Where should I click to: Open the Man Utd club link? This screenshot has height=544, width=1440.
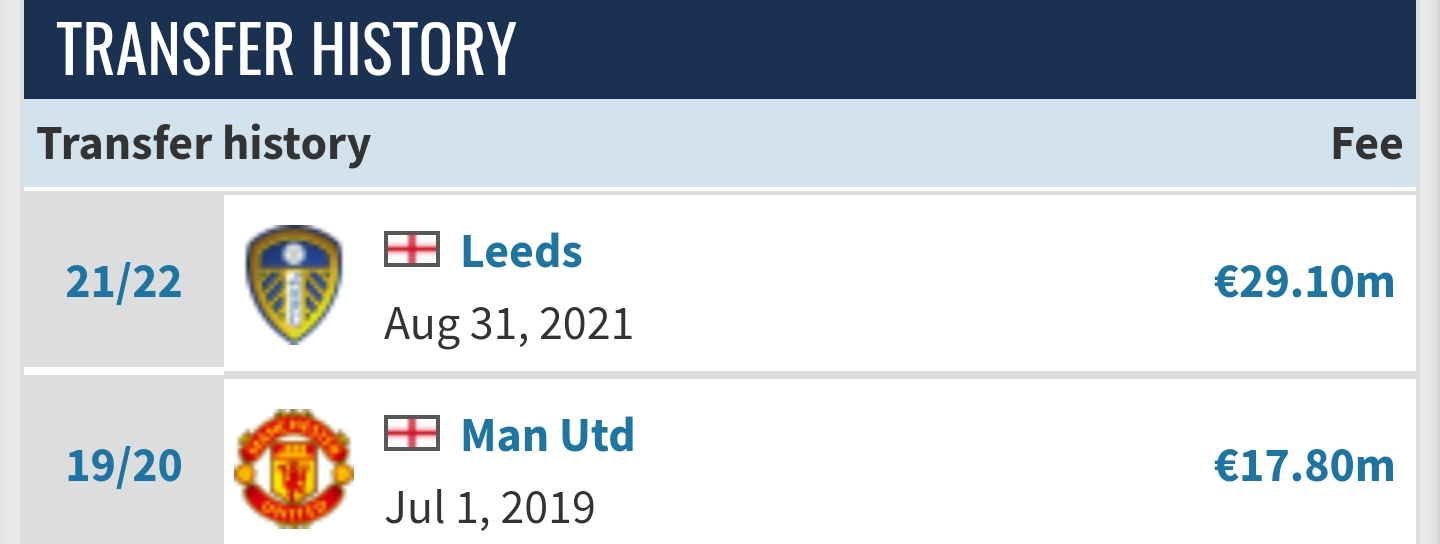(x=548, y=435)
